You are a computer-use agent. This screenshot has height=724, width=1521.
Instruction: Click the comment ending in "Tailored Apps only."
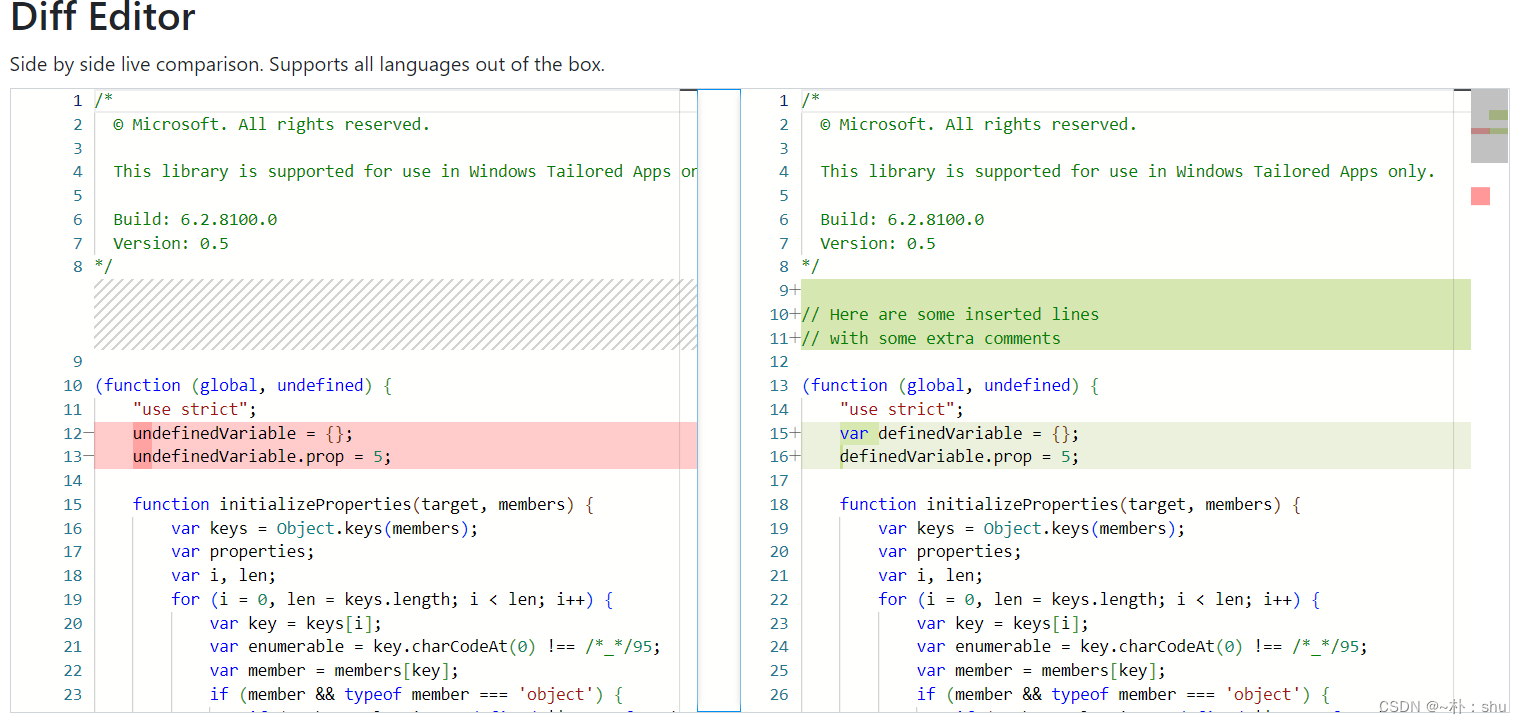pyautogui.click(x=1128, y=172)
